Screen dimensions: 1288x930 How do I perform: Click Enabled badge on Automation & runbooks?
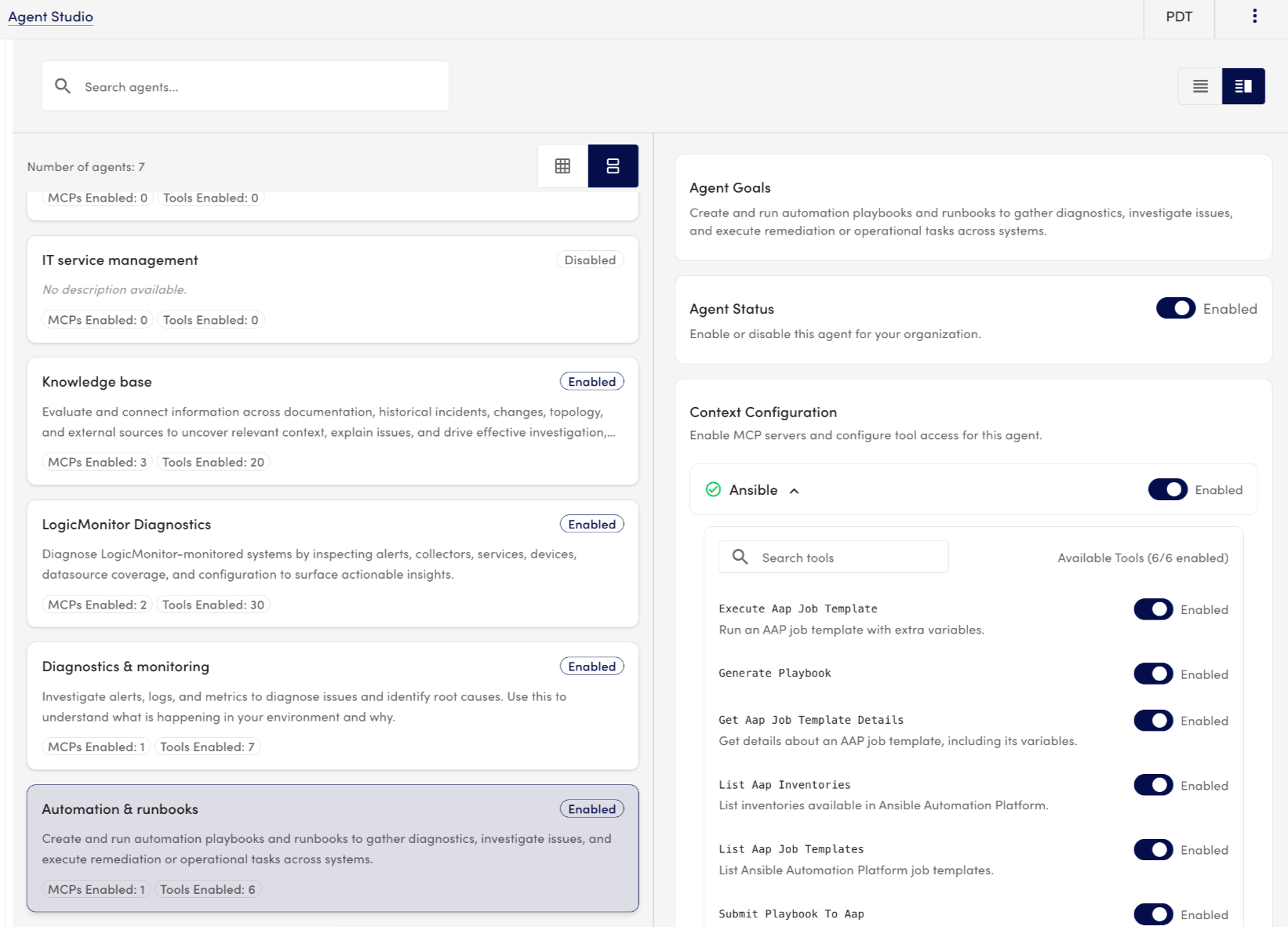[592, 809]
